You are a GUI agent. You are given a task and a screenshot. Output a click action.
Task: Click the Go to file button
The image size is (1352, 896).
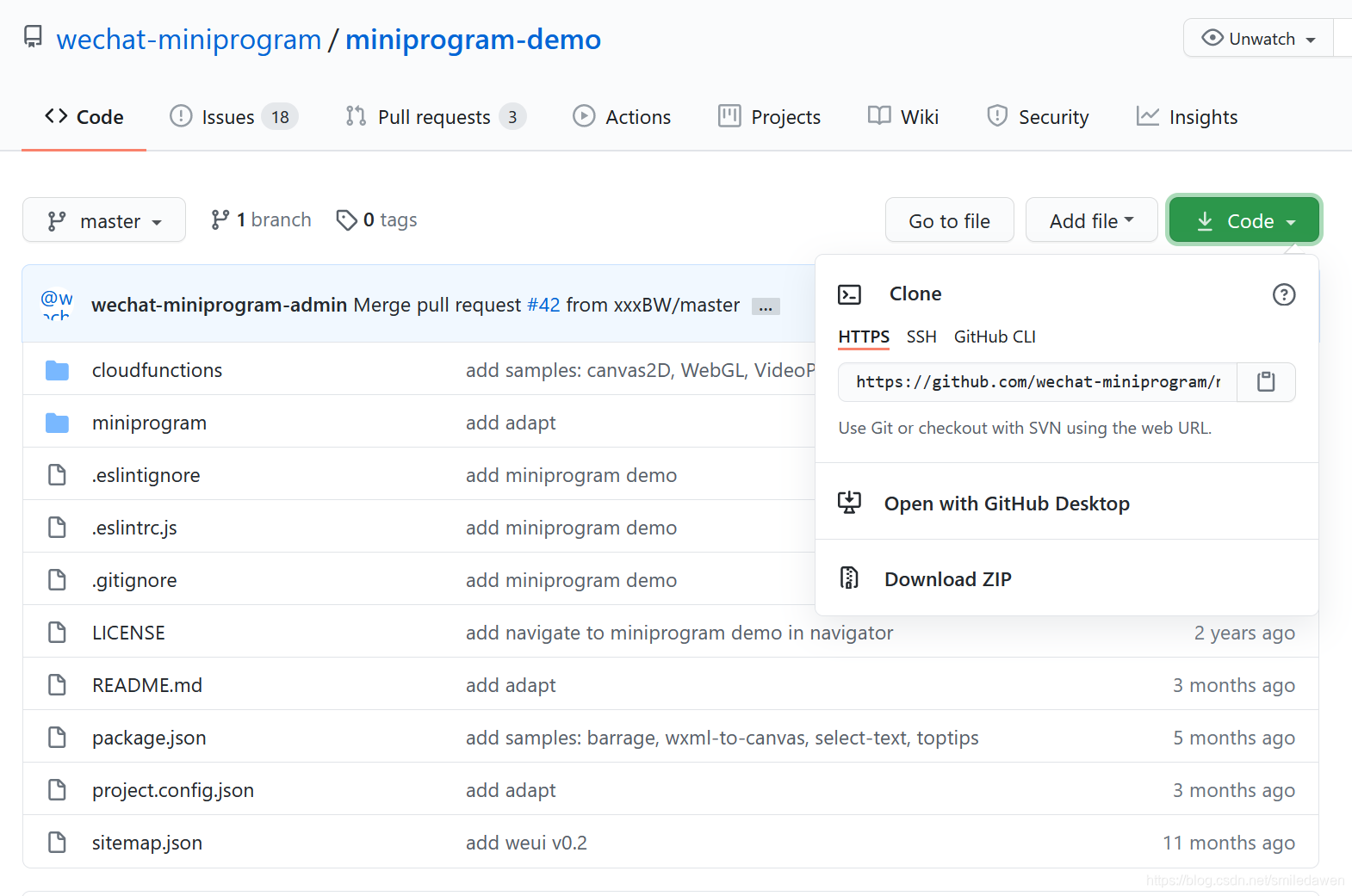coord(950,221)
